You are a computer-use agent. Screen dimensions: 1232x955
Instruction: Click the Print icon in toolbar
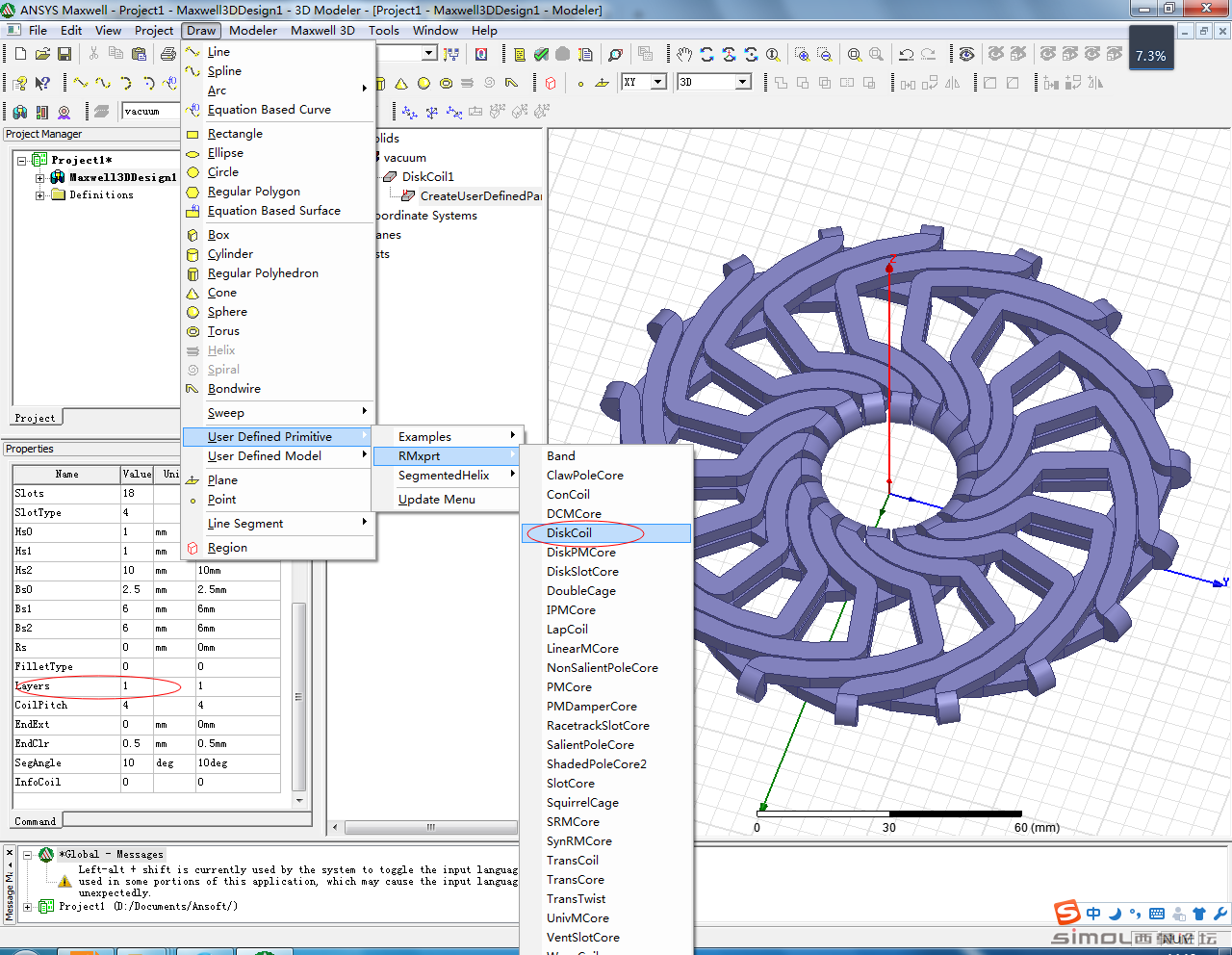tap(167, 54)
